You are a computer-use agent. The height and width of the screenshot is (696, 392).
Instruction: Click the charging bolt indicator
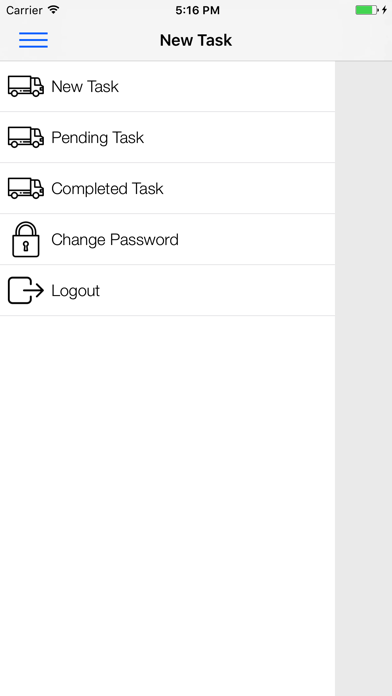[384, 10]
